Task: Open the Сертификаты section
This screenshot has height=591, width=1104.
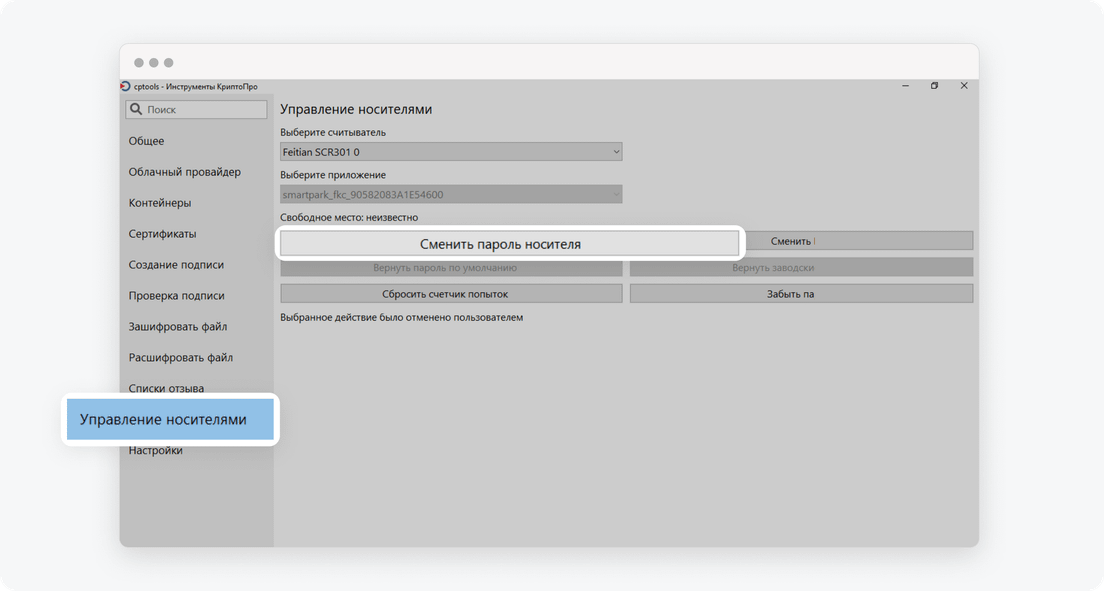Action: click(x=163, y=234)
